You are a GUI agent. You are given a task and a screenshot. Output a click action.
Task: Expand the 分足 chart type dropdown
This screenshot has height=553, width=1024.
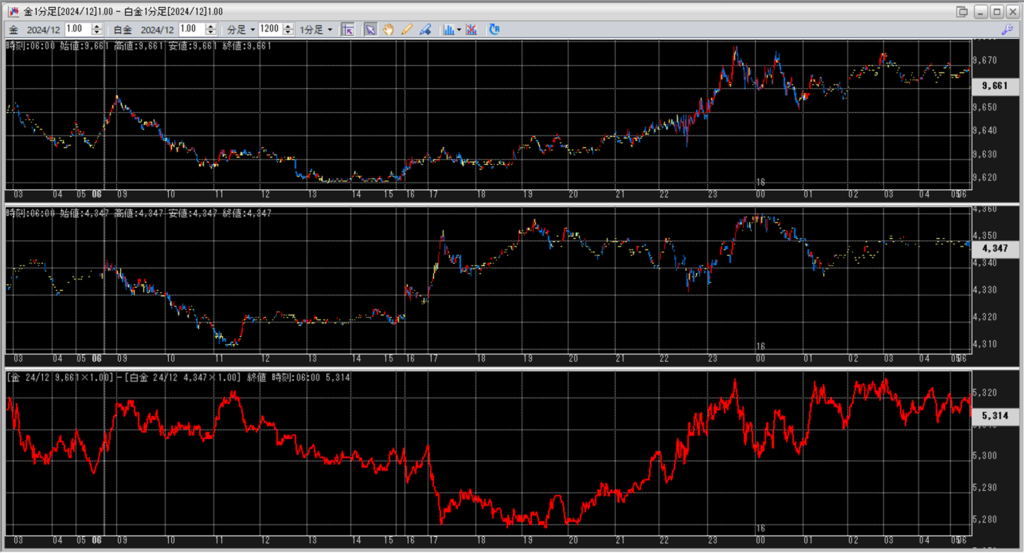click(x=241, y=30)
